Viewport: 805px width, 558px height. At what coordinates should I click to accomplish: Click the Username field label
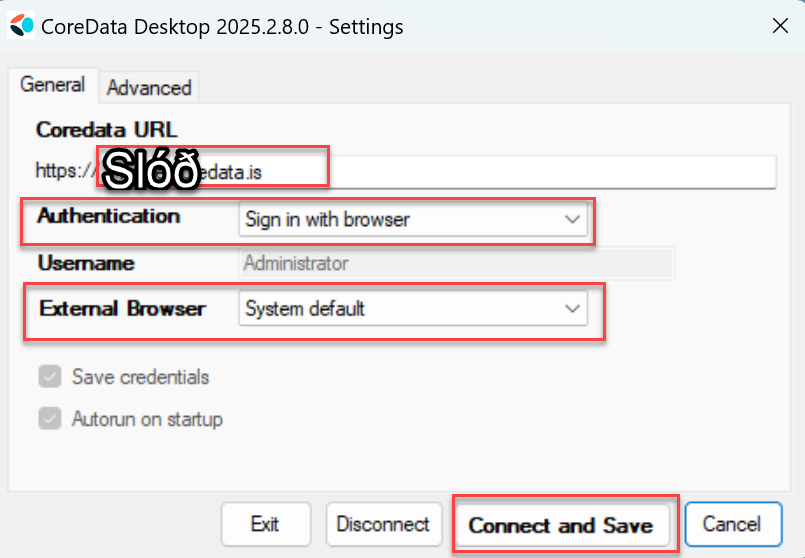85,264
